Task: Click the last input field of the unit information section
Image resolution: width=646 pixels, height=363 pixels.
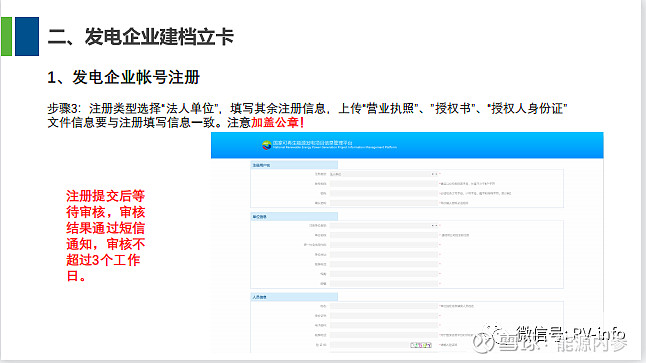Action: point(384,283)
